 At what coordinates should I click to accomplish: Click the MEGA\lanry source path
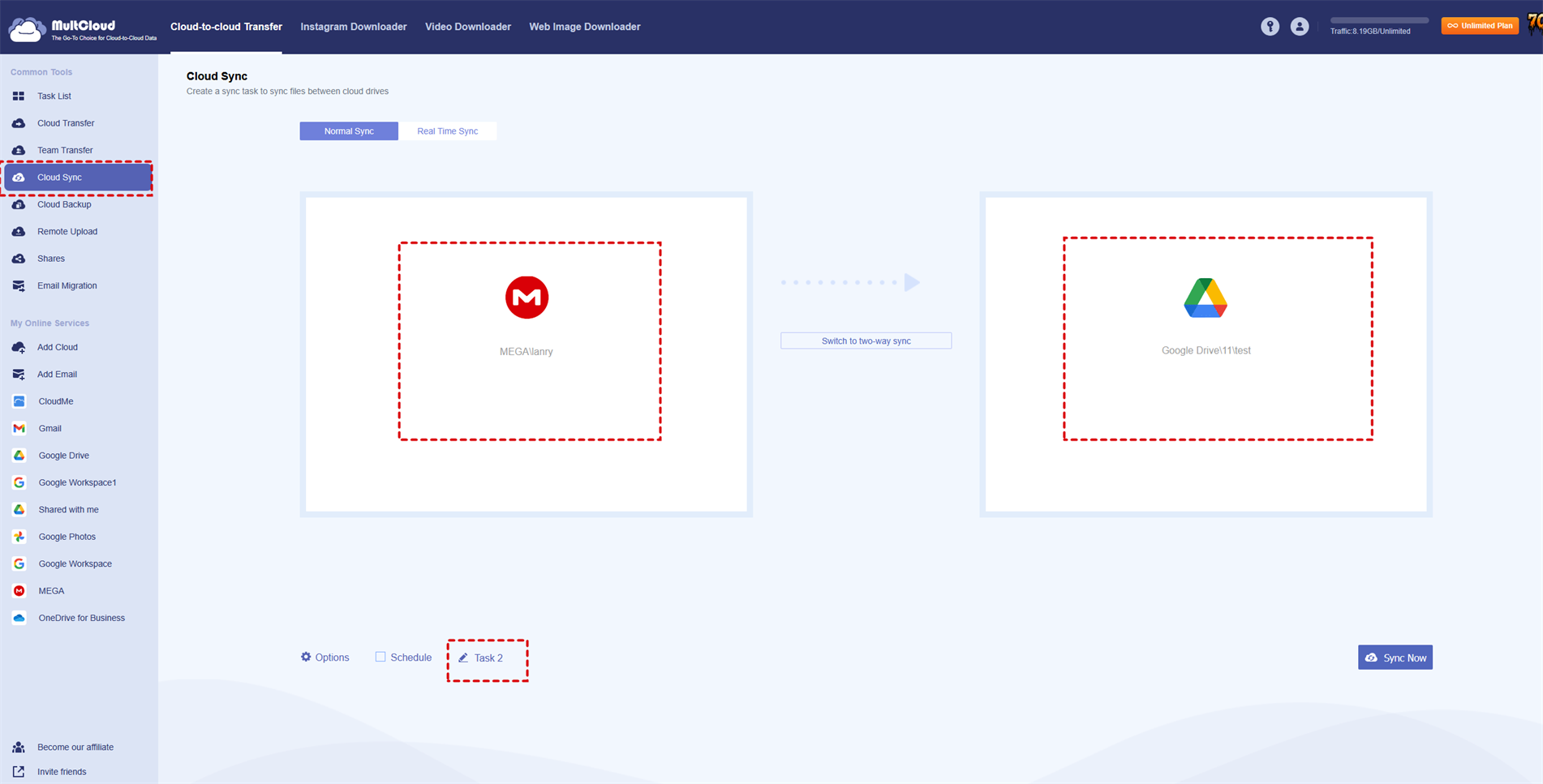[x=527, y=352]
